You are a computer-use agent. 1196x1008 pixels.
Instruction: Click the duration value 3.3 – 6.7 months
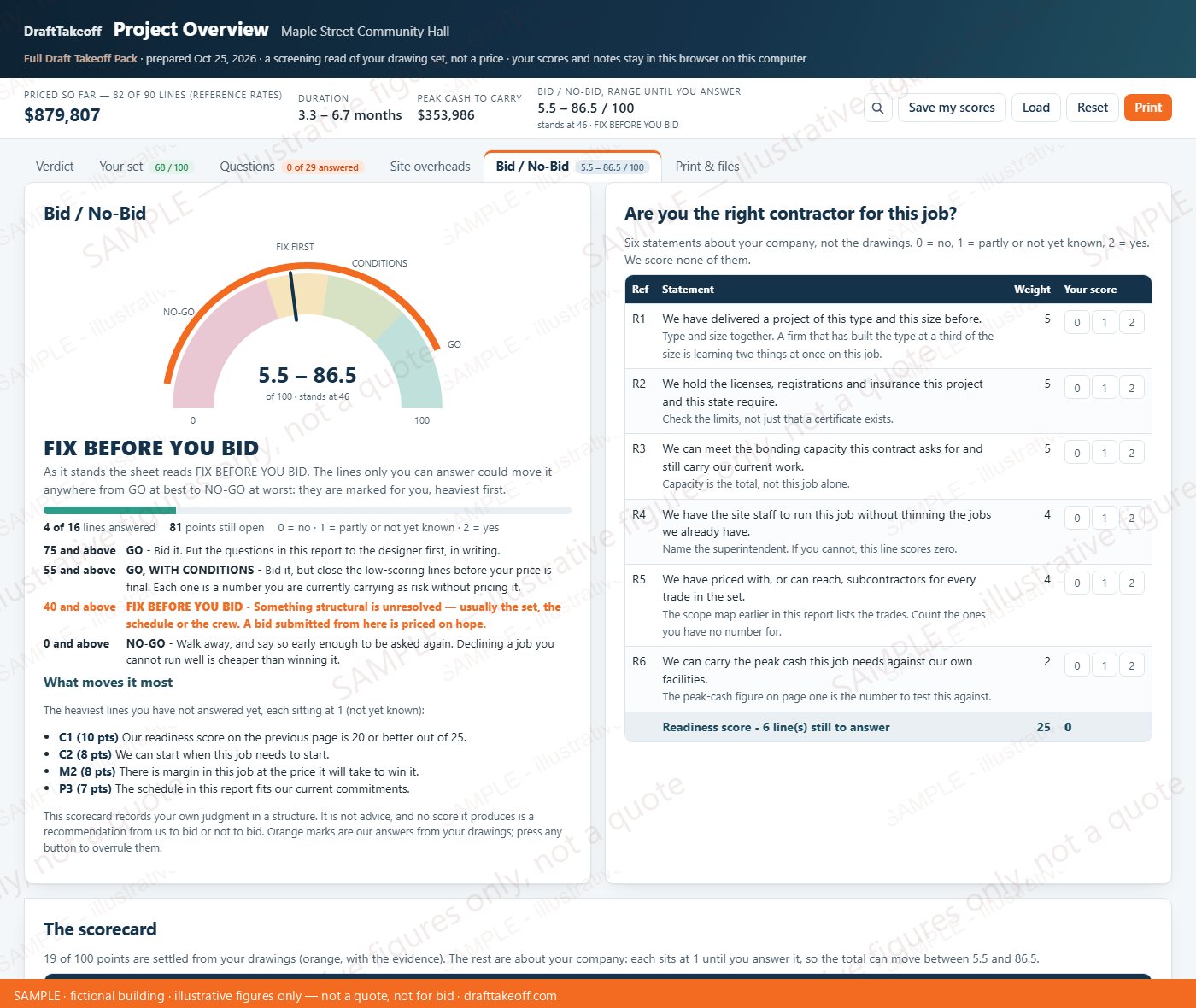350,115
